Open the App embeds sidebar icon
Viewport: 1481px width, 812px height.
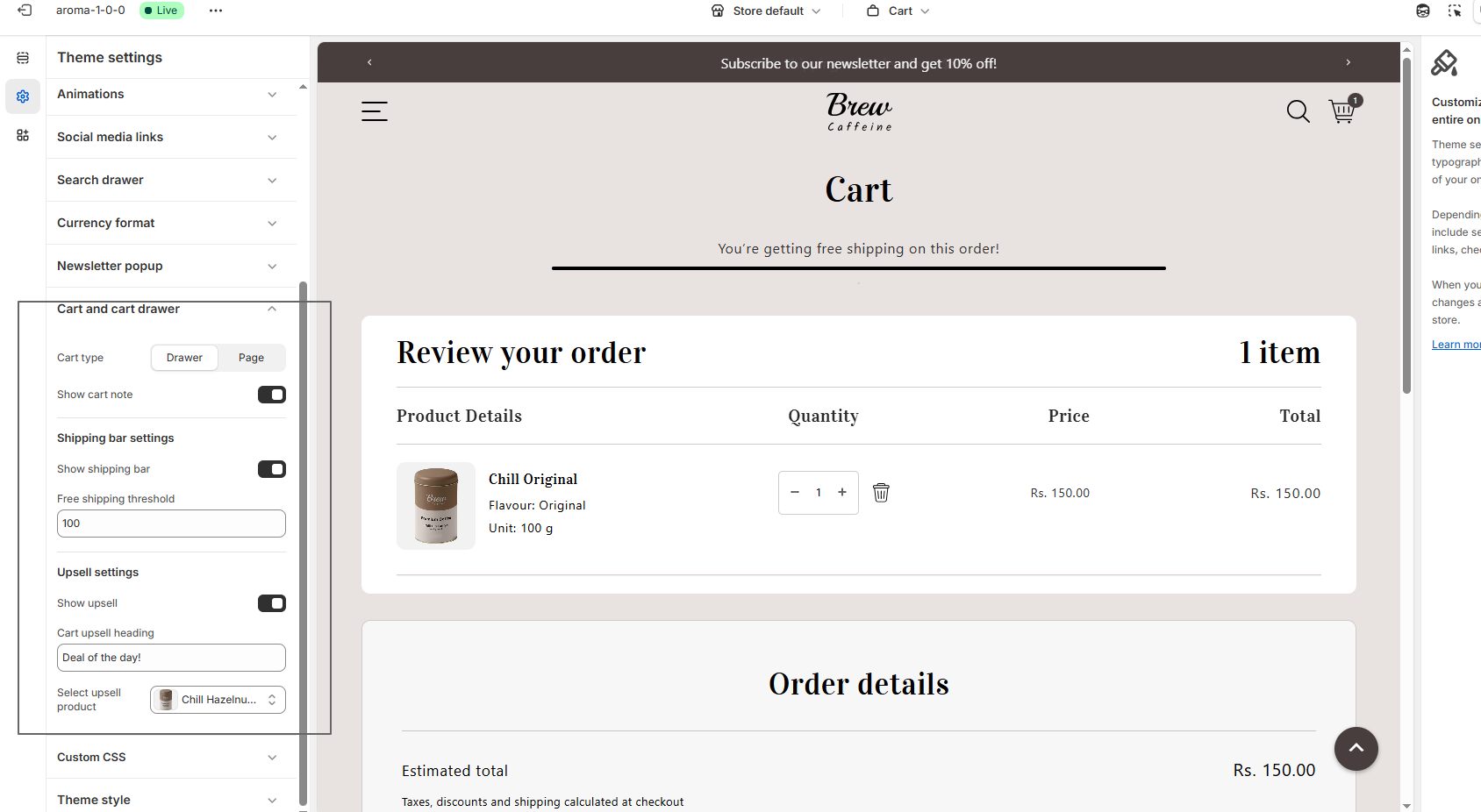23,135
